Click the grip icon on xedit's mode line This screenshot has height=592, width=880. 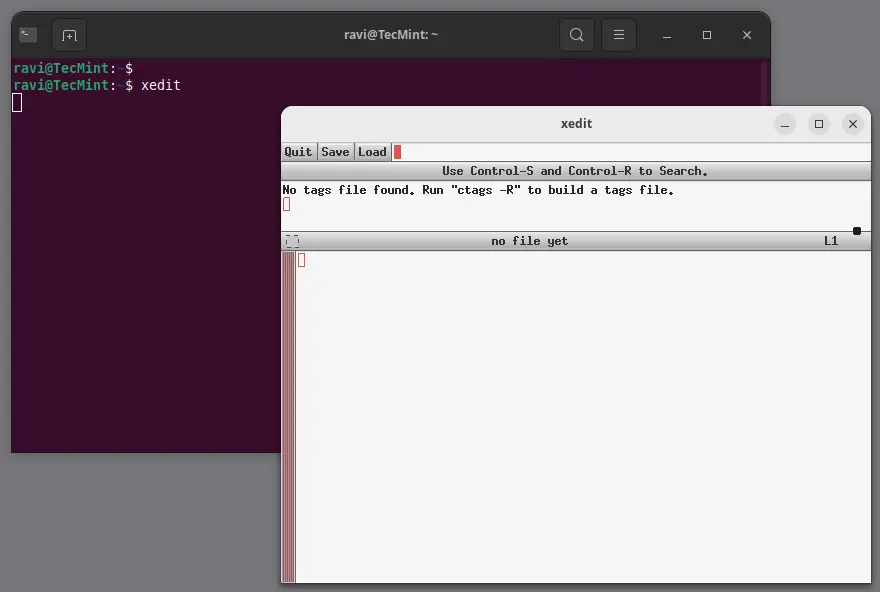pyautogui.click(x=292, y=240)
